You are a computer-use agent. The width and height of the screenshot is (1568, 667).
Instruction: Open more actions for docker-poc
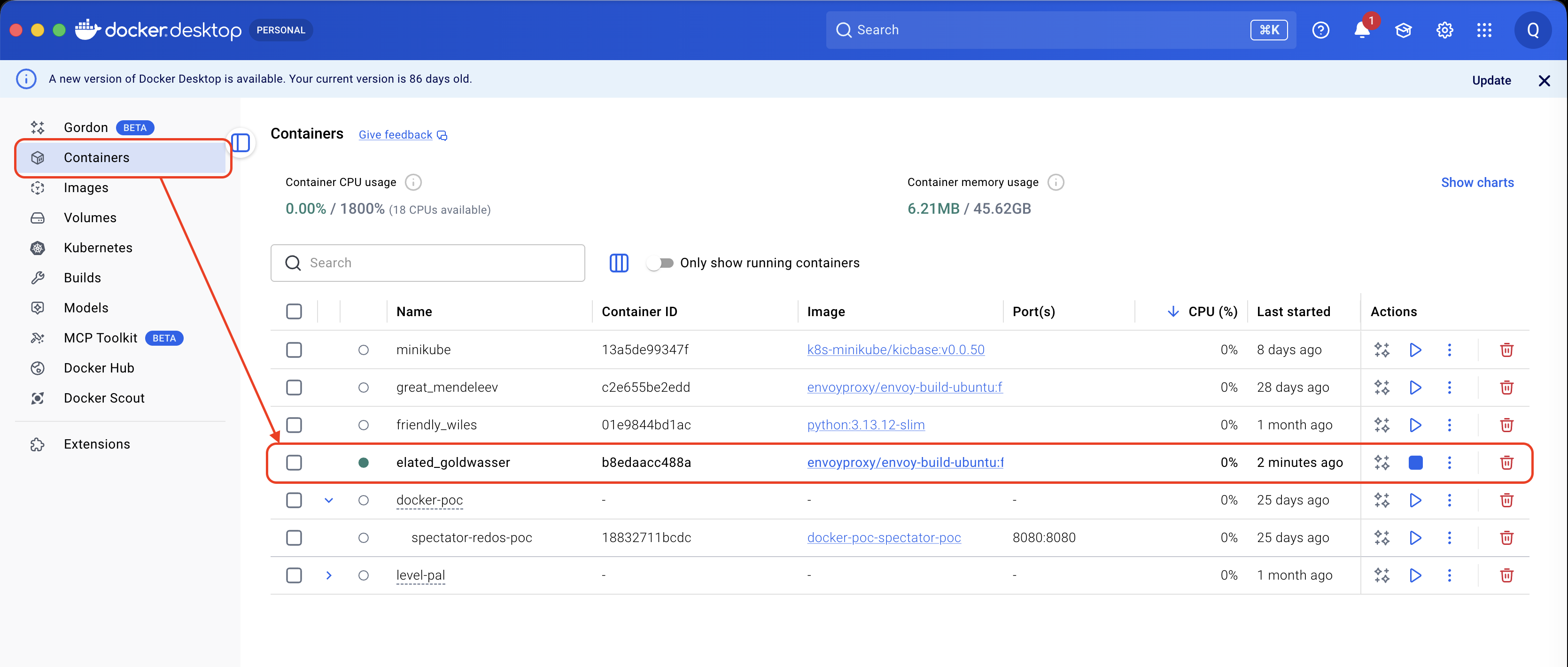click(1449, 500)
